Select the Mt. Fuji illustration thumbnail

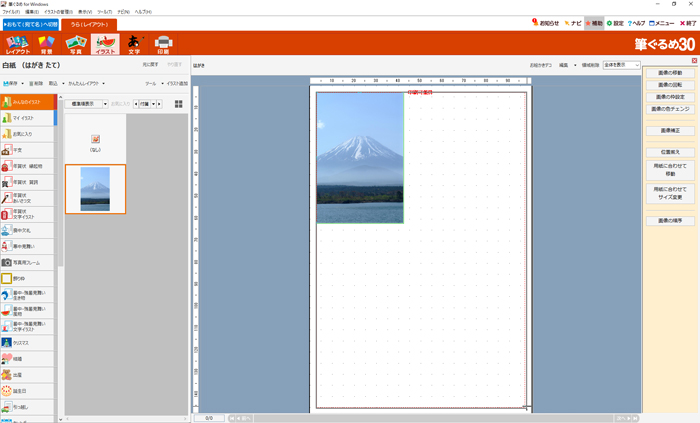(x=95, y=189)
